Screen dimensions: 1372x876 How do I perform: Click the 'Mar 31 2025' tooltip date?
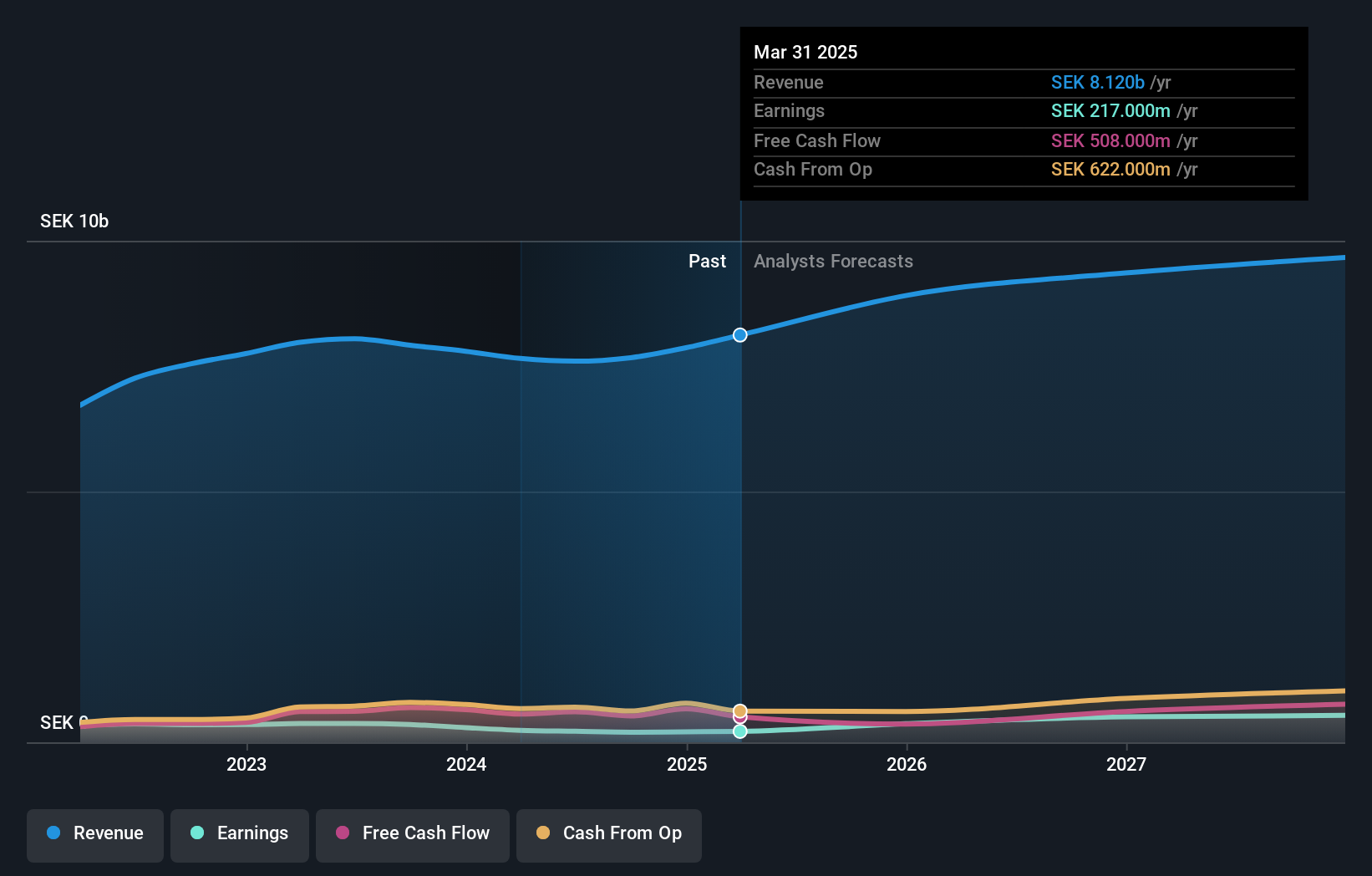point(805,52)
